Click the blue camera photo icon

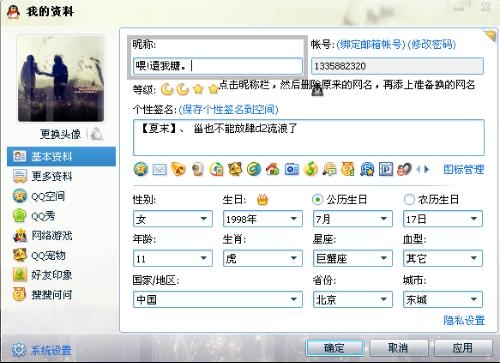292,169
